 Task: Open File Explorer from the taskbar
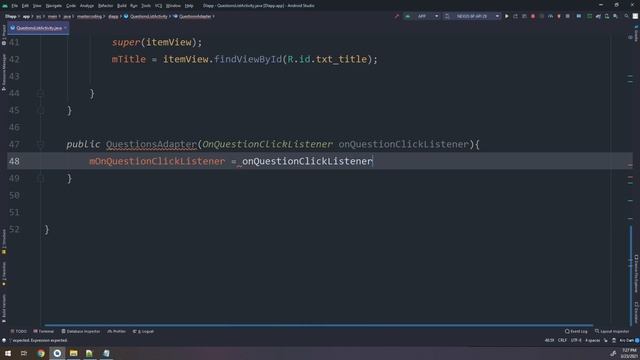[x=73, y=353]
